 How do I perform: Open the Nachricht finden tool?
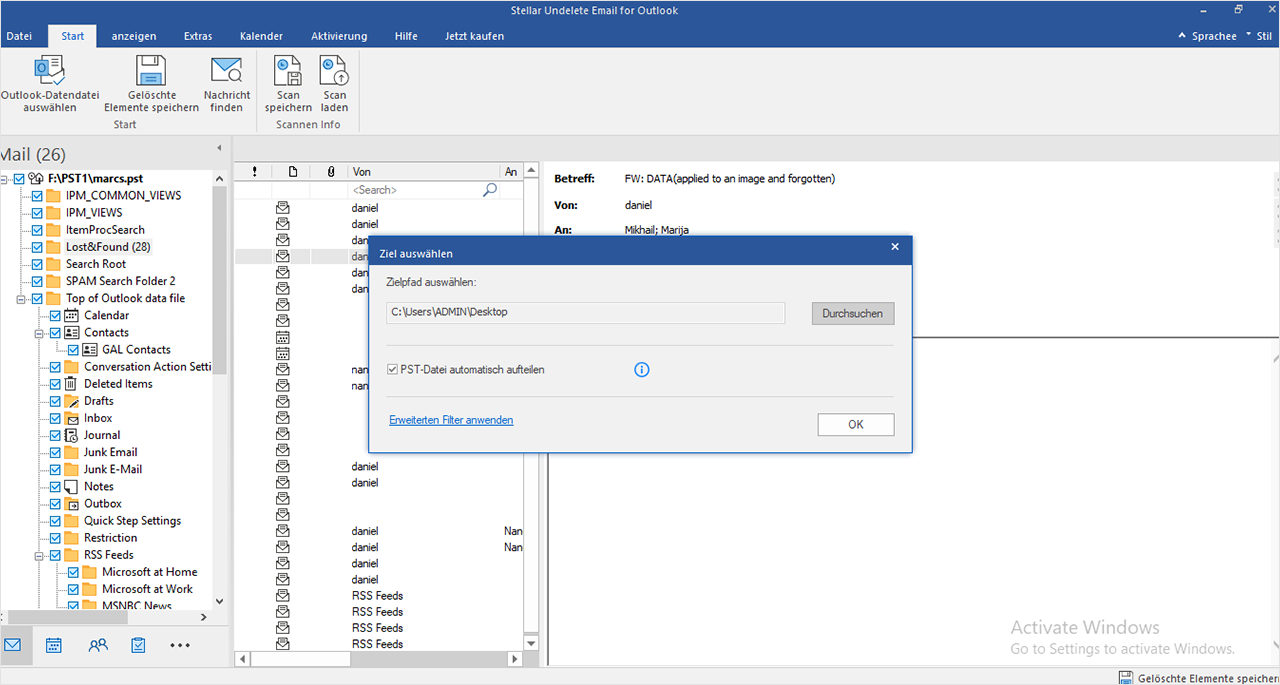tap(227, 71)
